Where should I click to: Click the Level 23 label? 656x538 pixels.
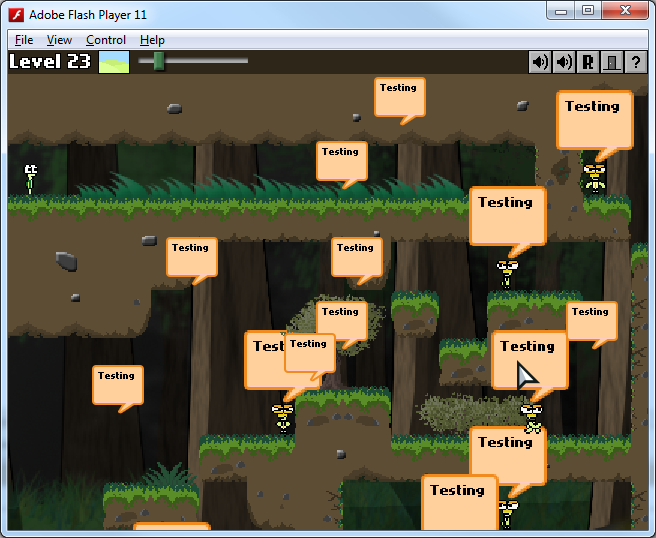(50, 62)
